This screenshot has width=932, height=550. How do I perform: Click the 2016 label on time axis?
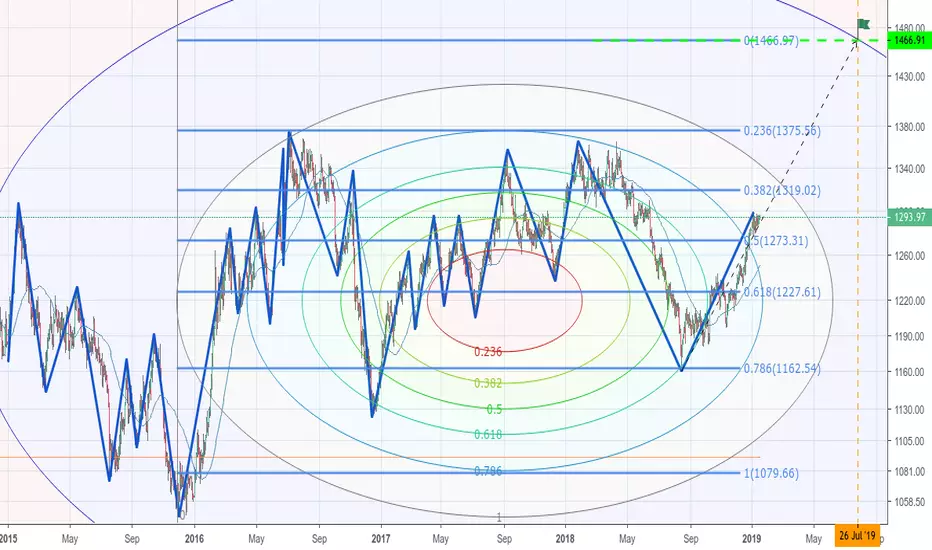click(194, 539)
